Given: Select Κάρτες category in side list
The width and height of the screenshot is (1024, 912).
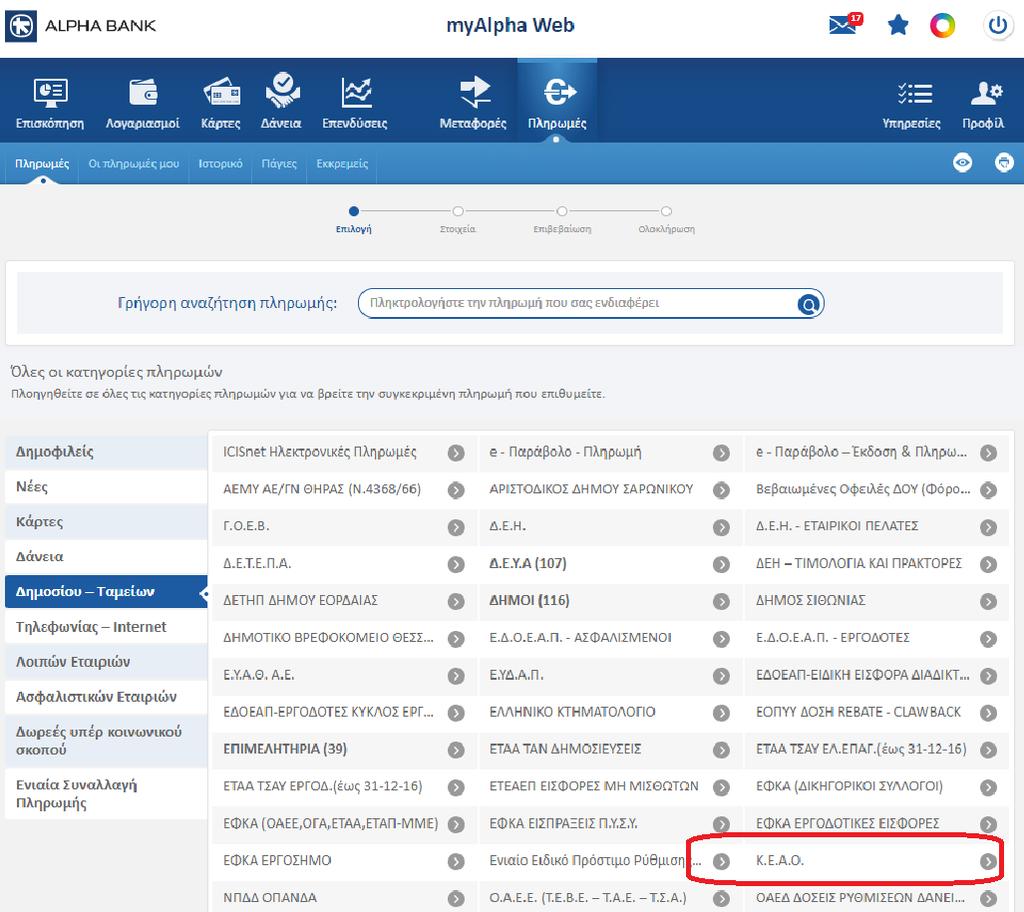Looking at the screenshot, I should click(106, 522).
